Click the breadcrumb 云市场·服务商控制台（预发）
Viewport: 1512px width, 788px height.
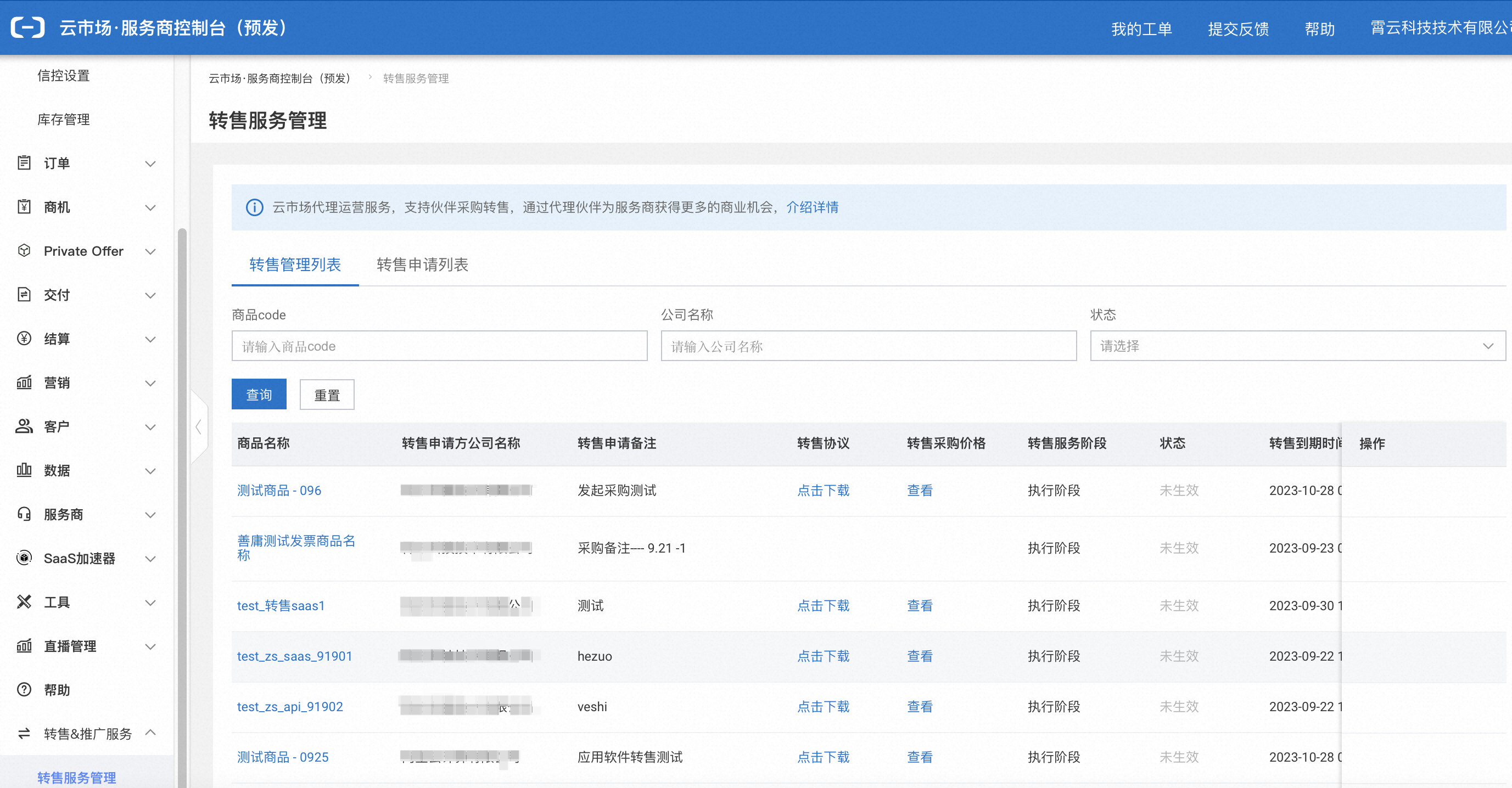[x=279, y=78]
